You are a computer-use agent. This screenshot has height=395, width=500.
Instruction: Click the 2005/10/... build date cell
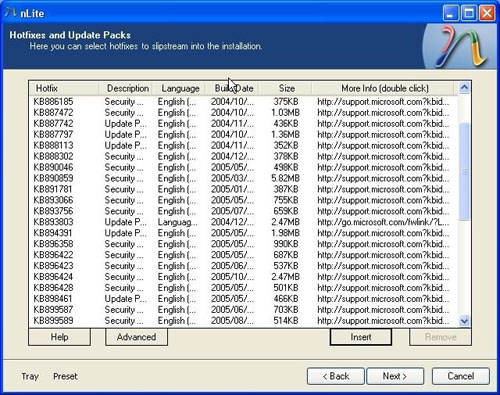click(x=232, y=277)
